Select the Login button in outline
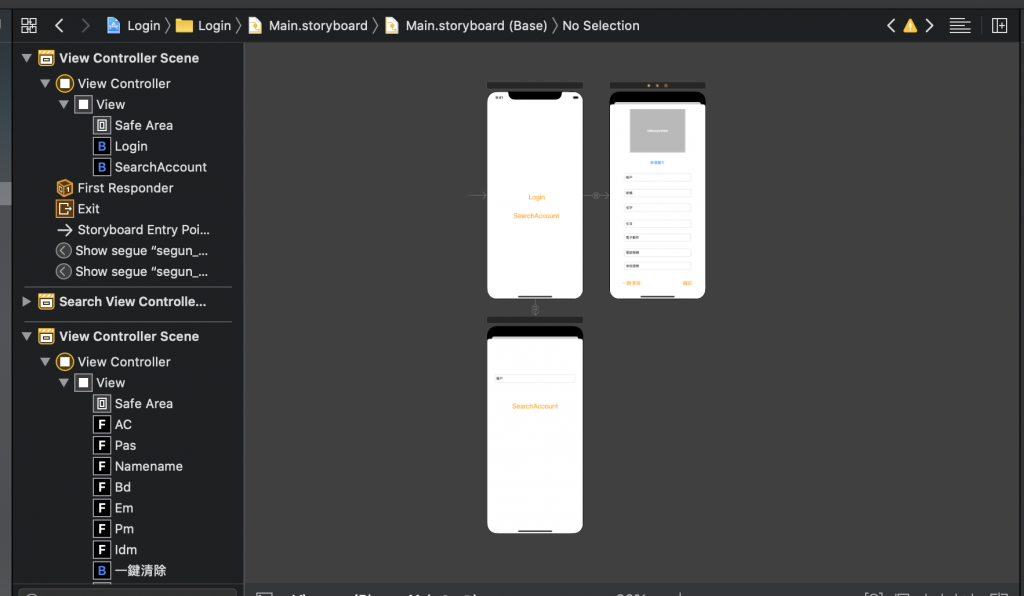Image resolution: width=1024 pixels, height=596 pixels. (x=121, y=146)
